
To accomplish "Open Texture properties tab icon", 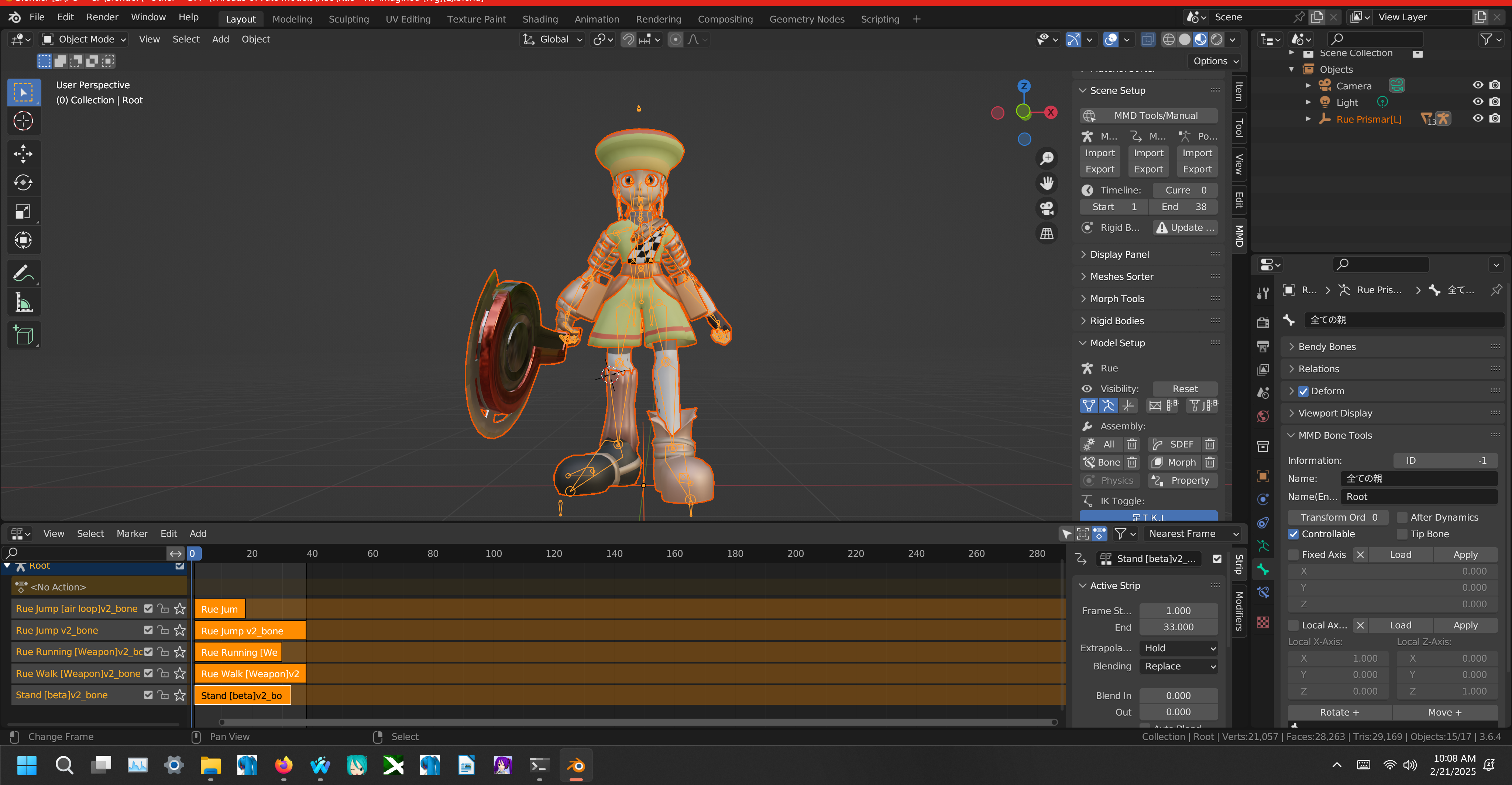I will [1263, 622].
